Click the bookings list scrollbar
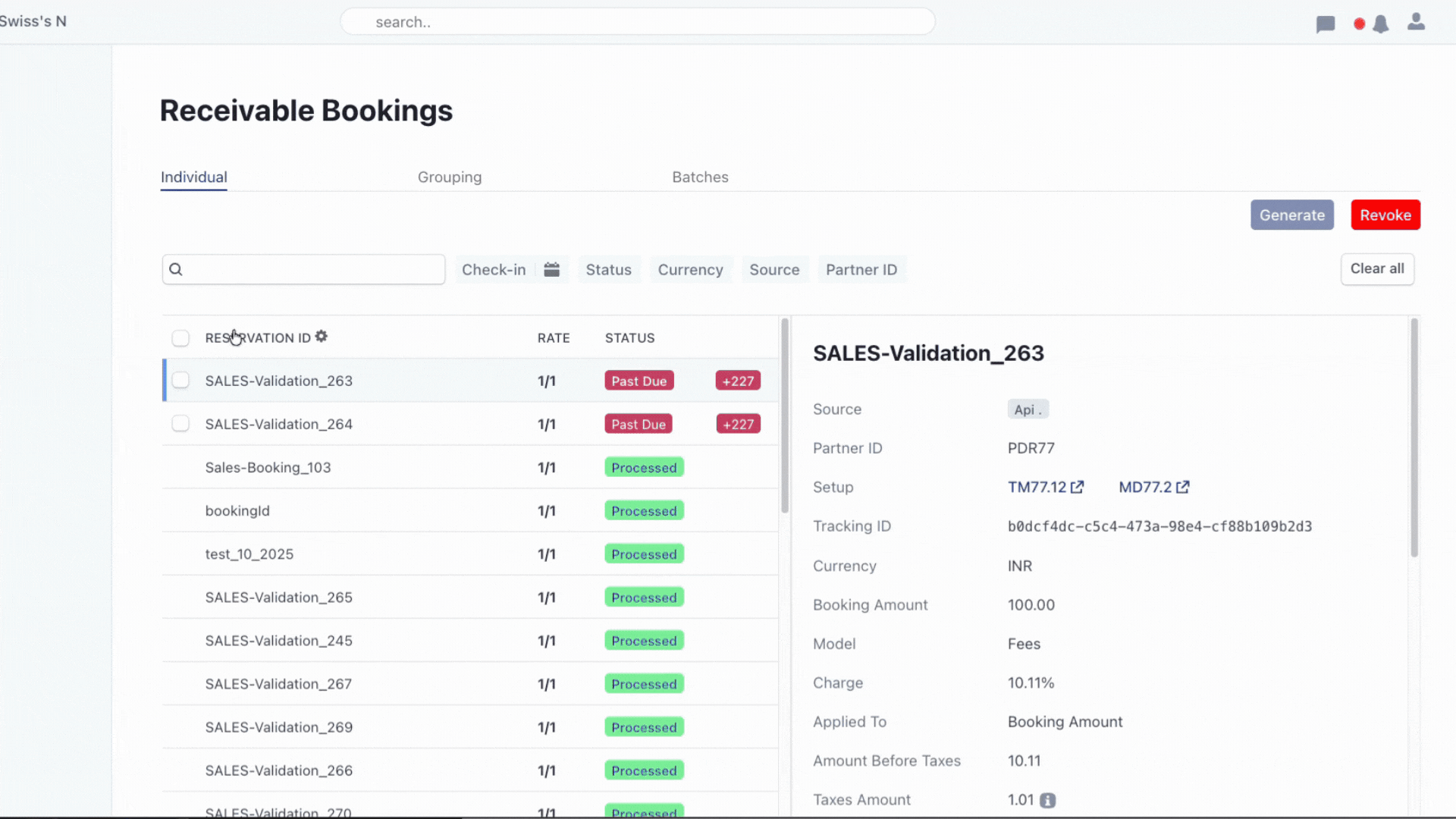The image size is (1456, 819). 785,416
